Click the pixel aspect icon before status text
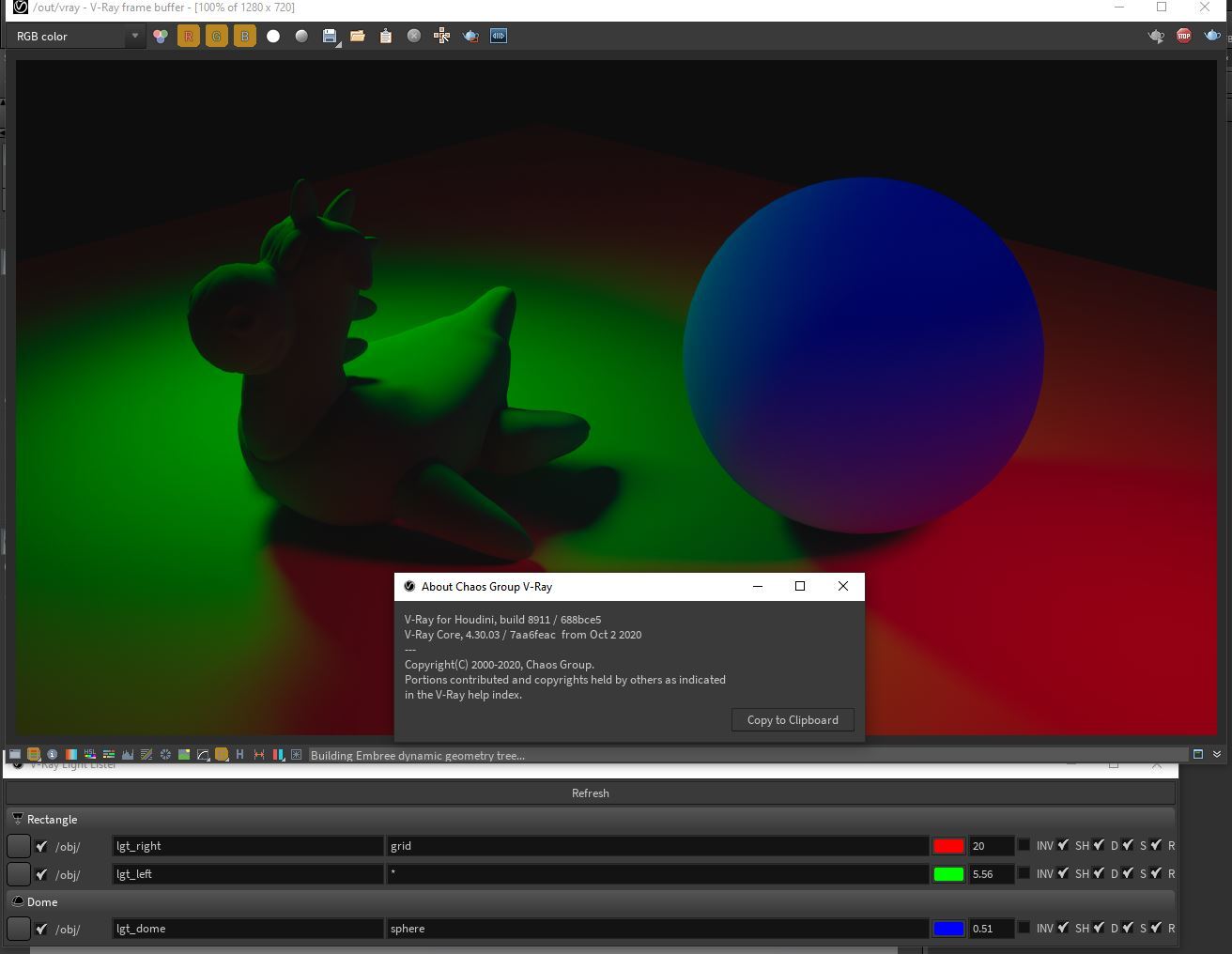 click(x=297, y=754)
